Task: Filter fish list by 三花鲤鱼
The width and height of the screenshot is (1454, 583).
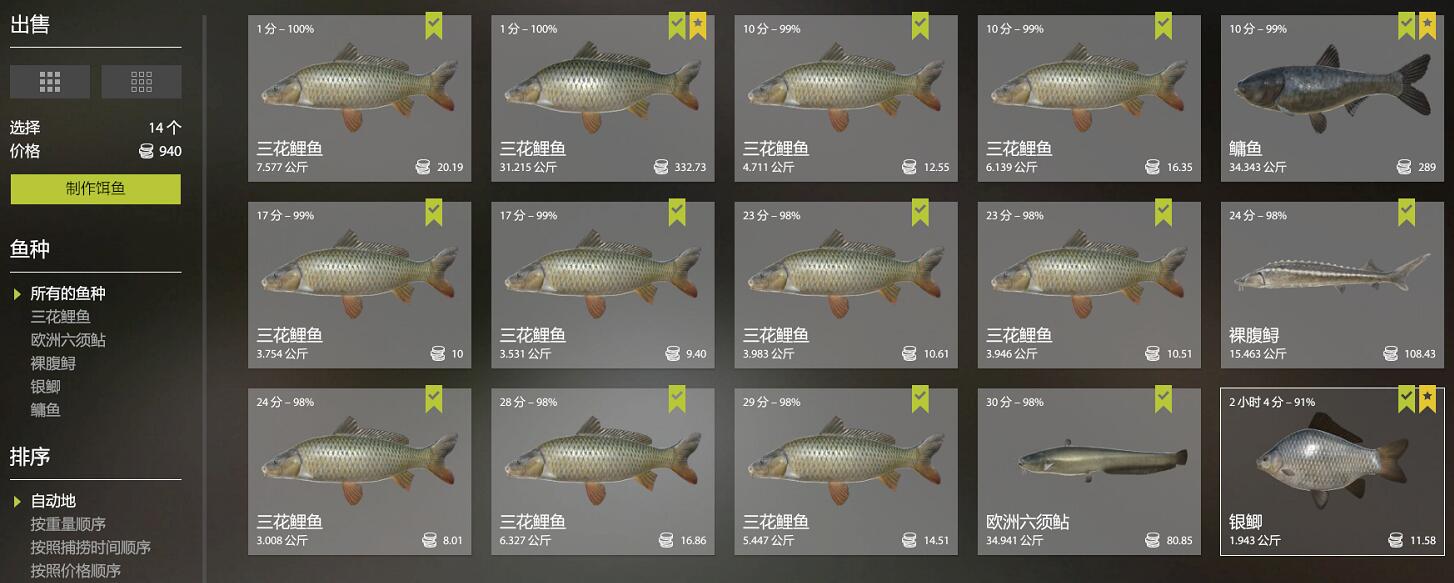Action: (61, 316)
